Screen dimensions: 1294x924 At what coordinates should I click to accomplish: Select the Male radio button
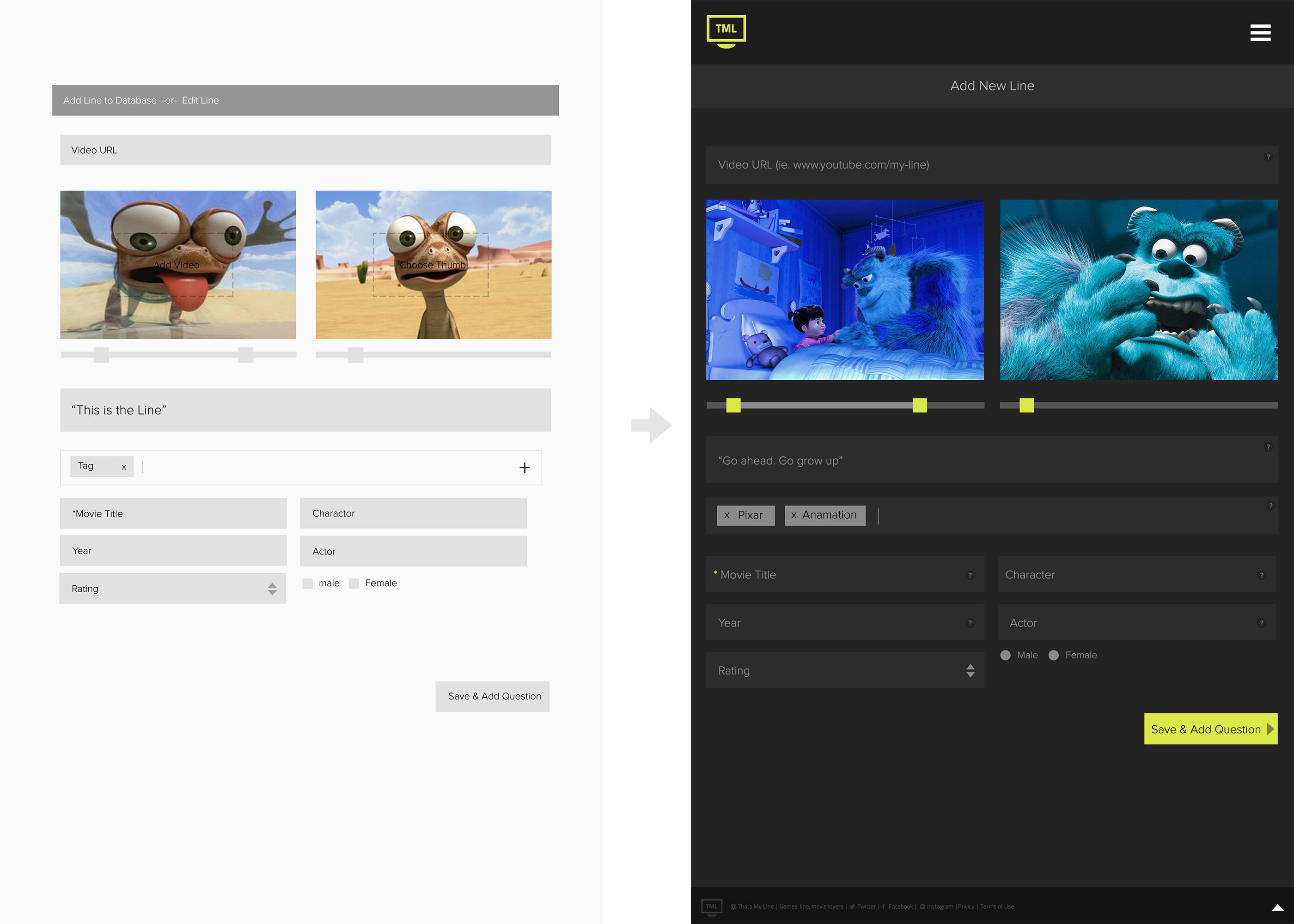pos(1006,656)
